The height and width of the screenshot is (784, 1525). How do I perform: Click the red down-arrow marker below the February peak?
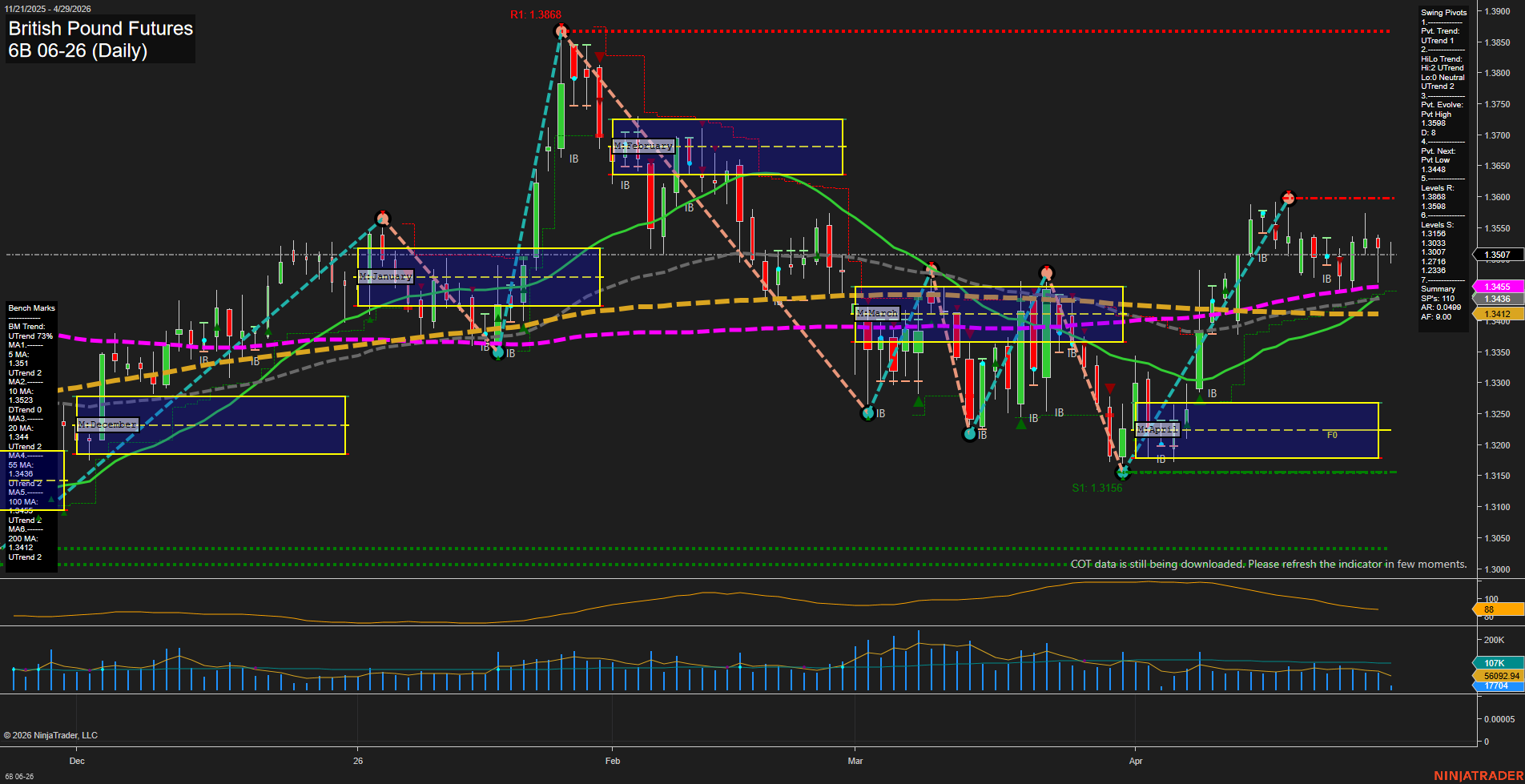point(599,58)
